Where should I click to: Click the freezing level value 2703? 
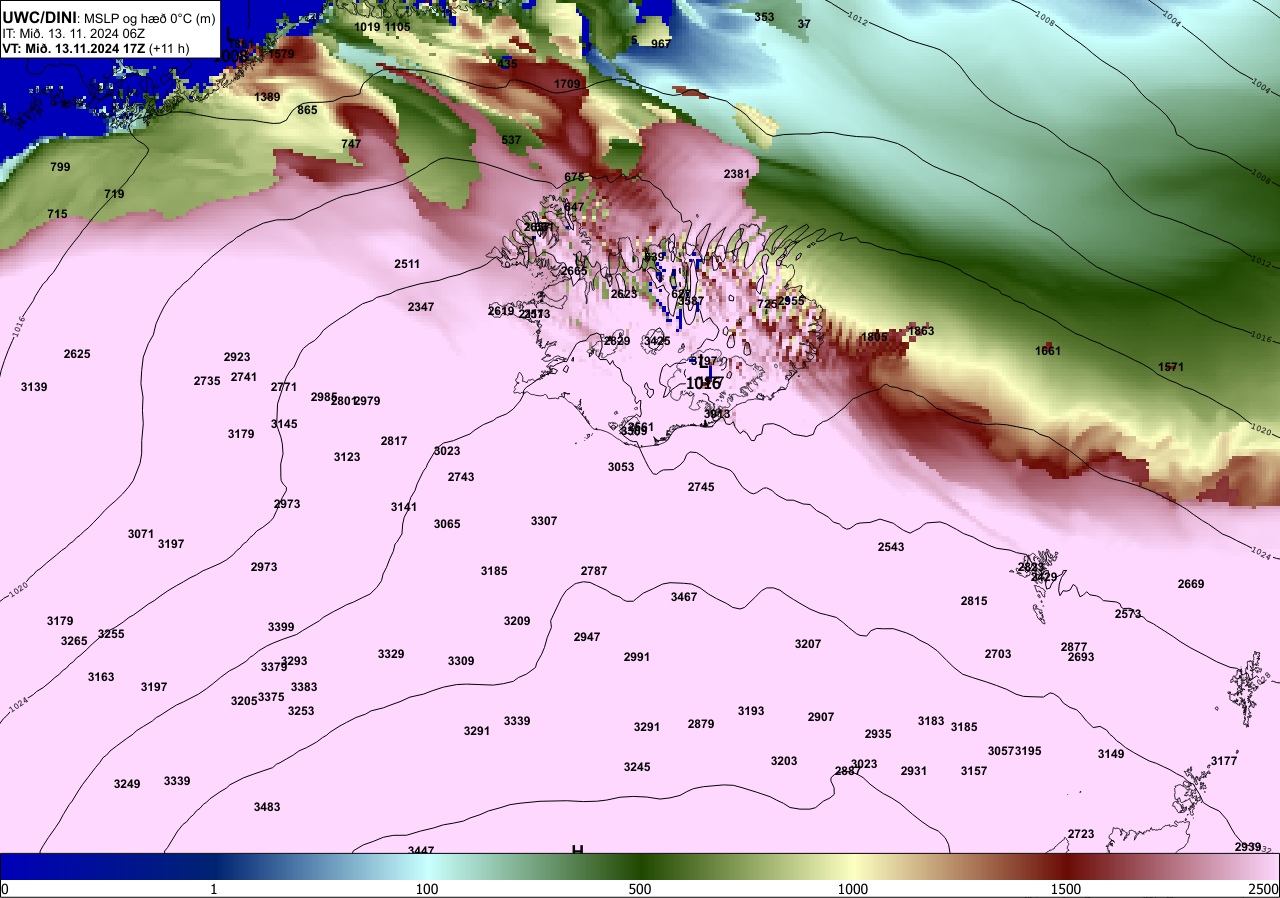pyautogui.click(x=998, y=654)
